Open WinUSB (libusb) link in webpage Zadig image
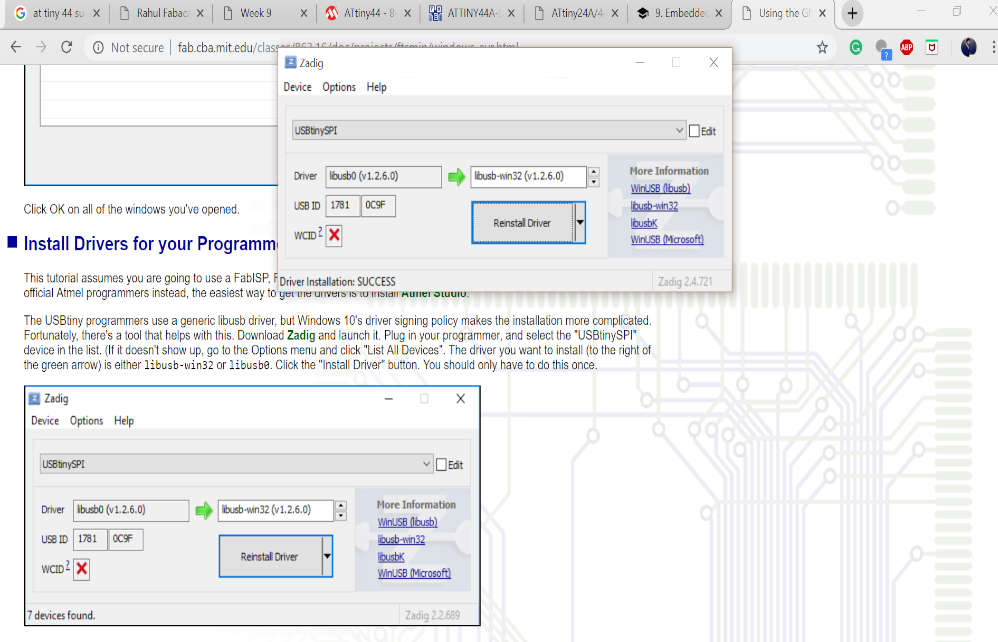 (407, 522)
